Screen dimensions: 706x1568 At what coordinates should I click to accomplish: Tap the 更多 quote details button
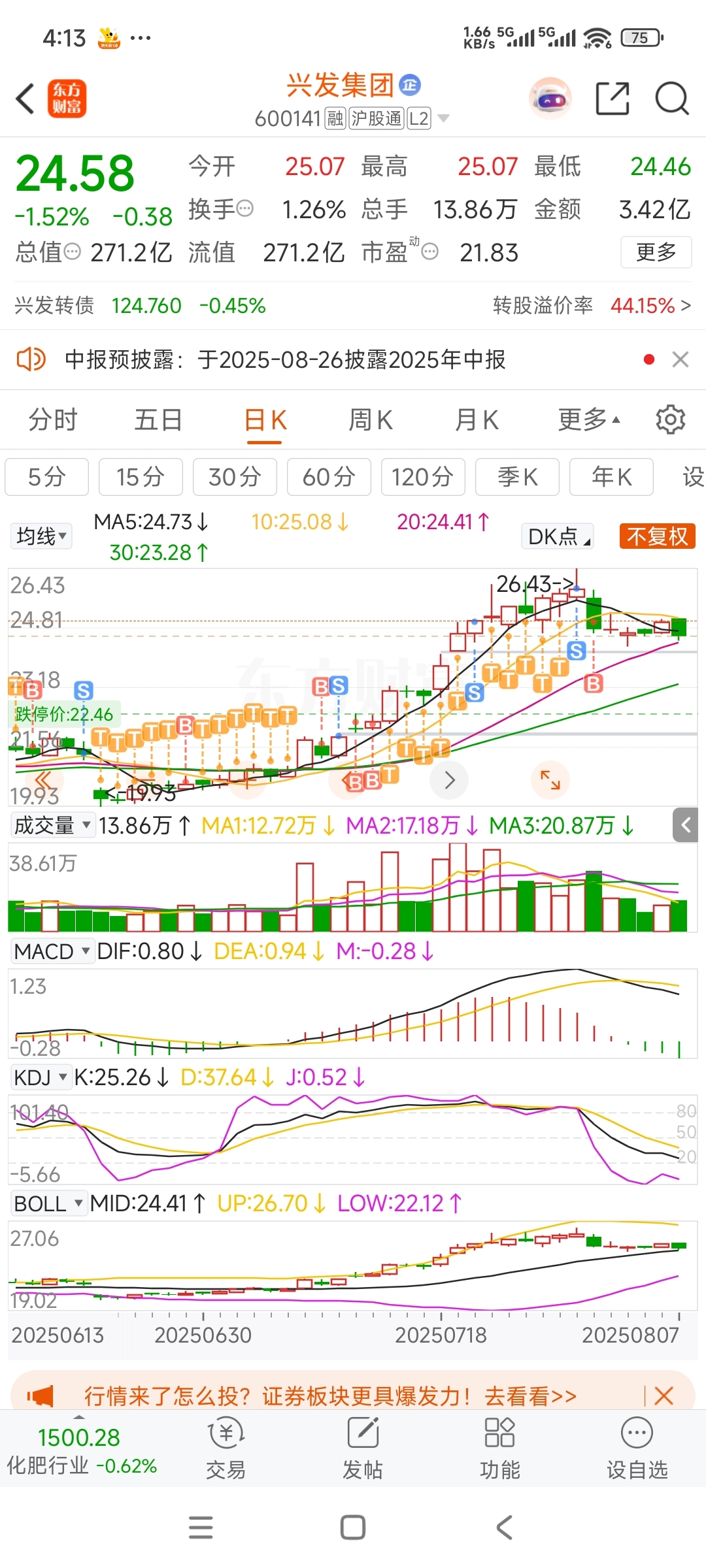[656, 252]
